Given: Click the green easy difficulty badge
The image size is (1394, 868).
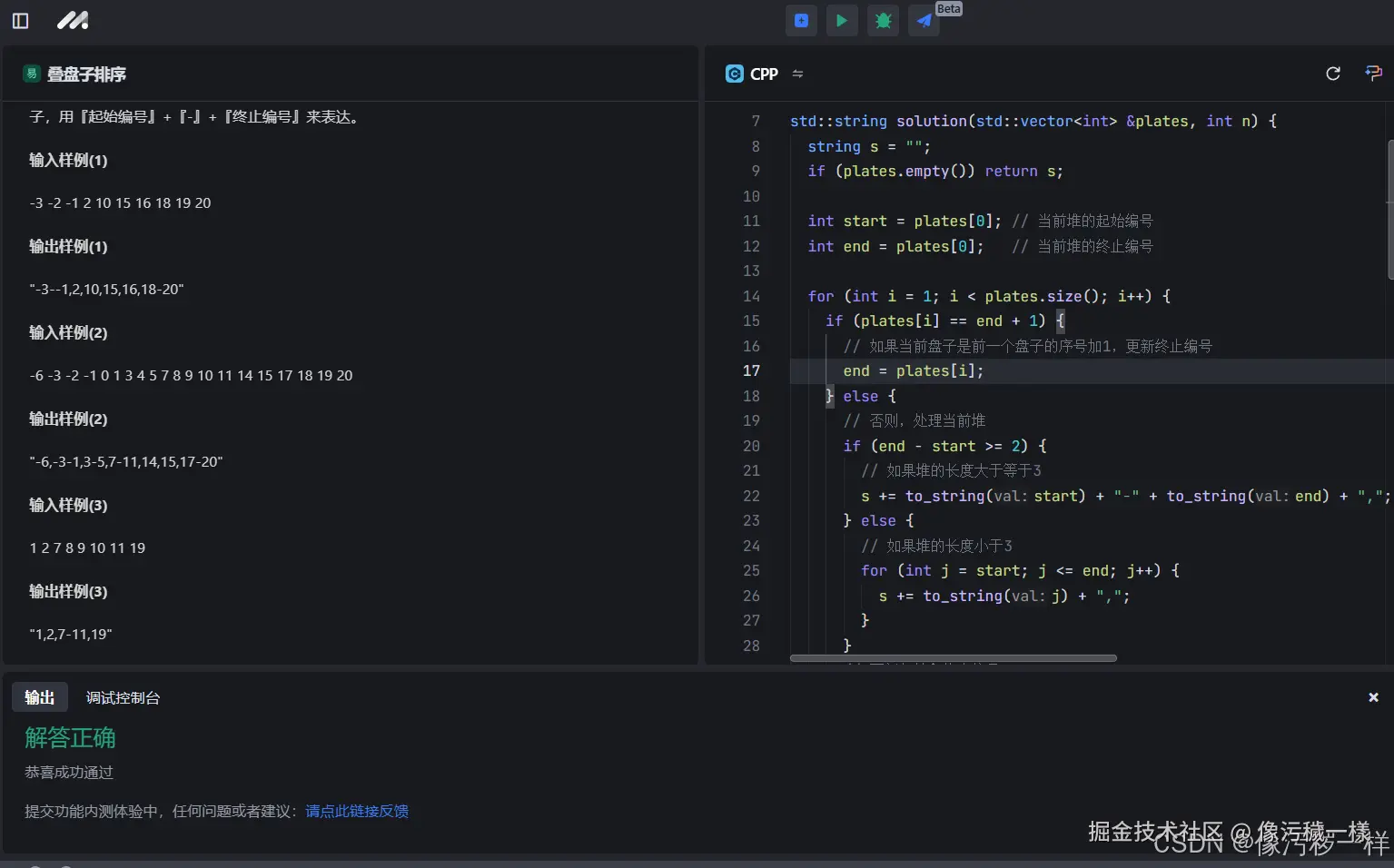Looking at the screenshot, I should click(32, 74).
